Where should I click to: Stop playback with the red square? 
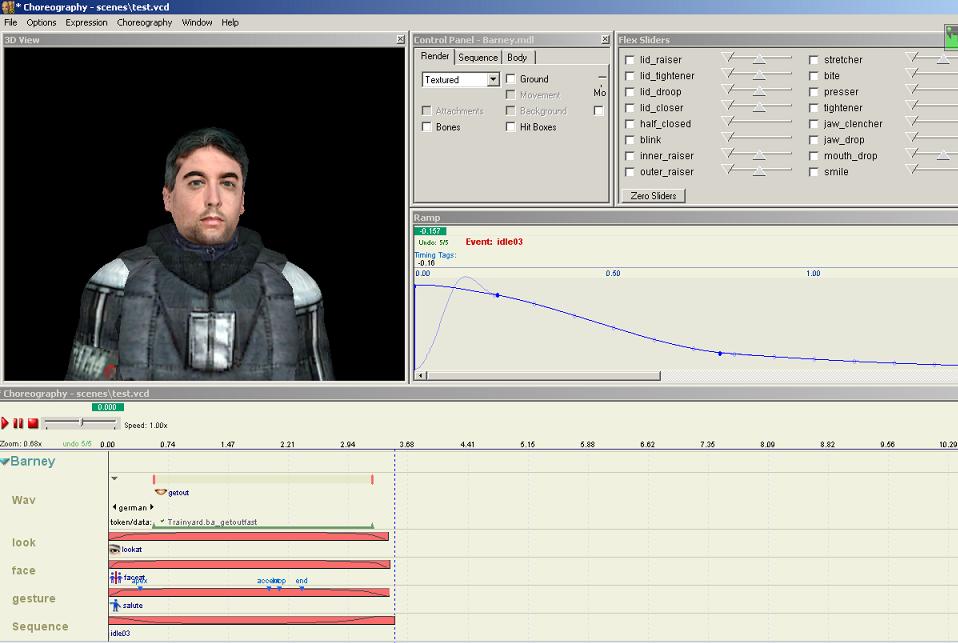(33, 423)
